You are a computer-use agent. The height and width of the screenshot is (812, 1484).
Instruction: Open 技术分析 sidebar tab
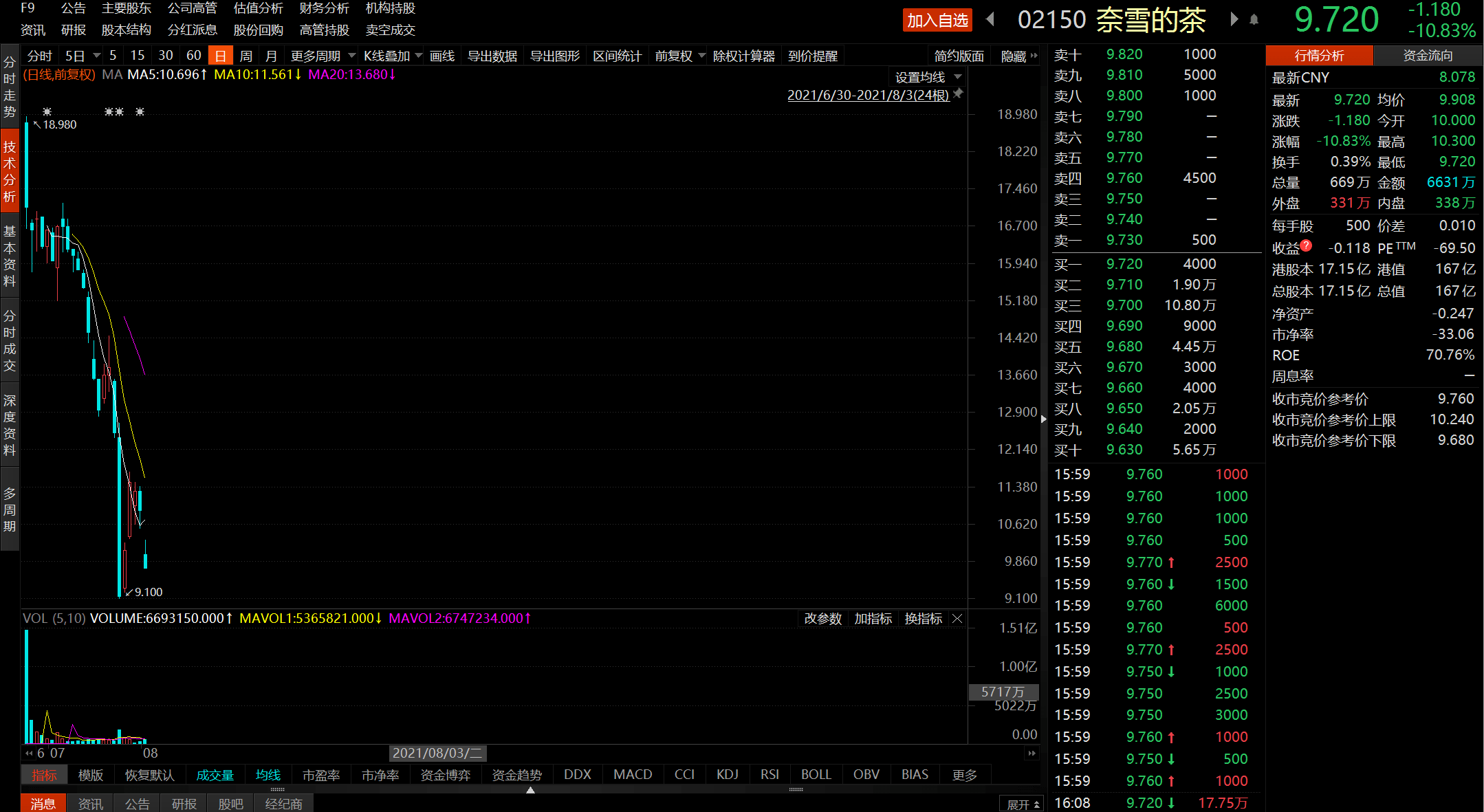click(x=10, y=171)
